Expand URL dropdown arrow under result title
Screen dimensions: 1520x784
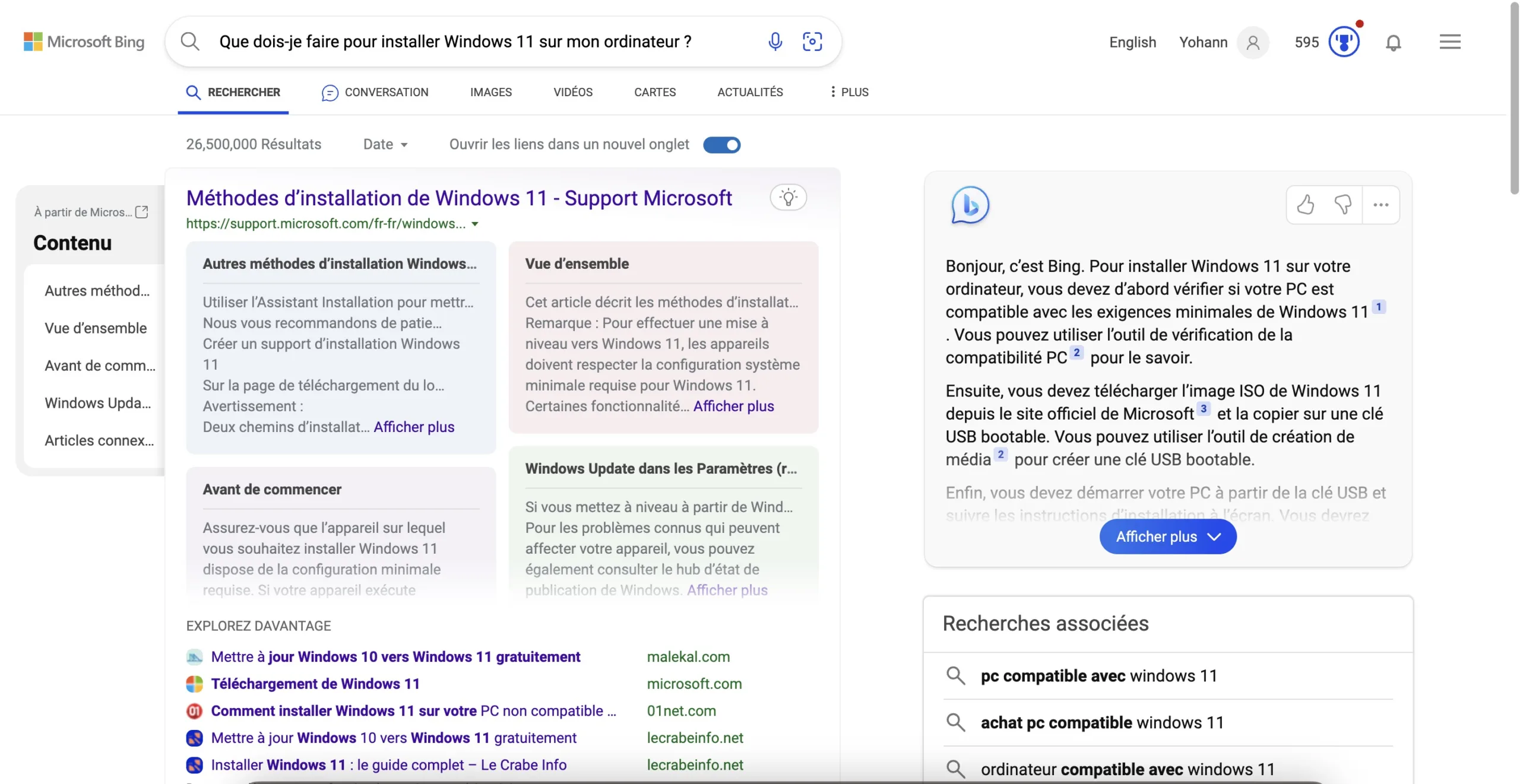[474, 224]
